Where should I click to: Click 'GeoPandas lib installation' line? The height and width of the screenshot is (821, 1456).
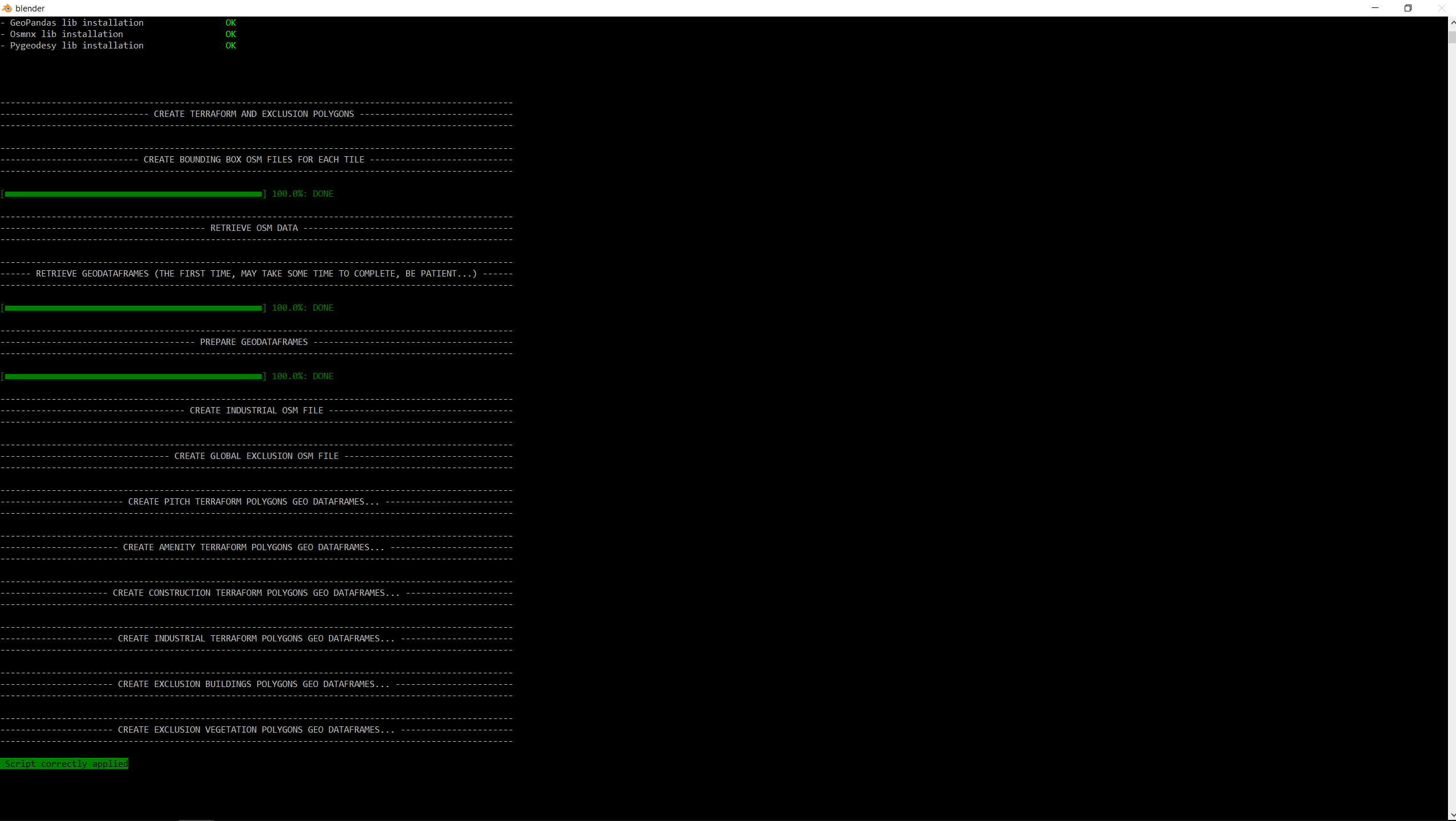coord(77,23)
